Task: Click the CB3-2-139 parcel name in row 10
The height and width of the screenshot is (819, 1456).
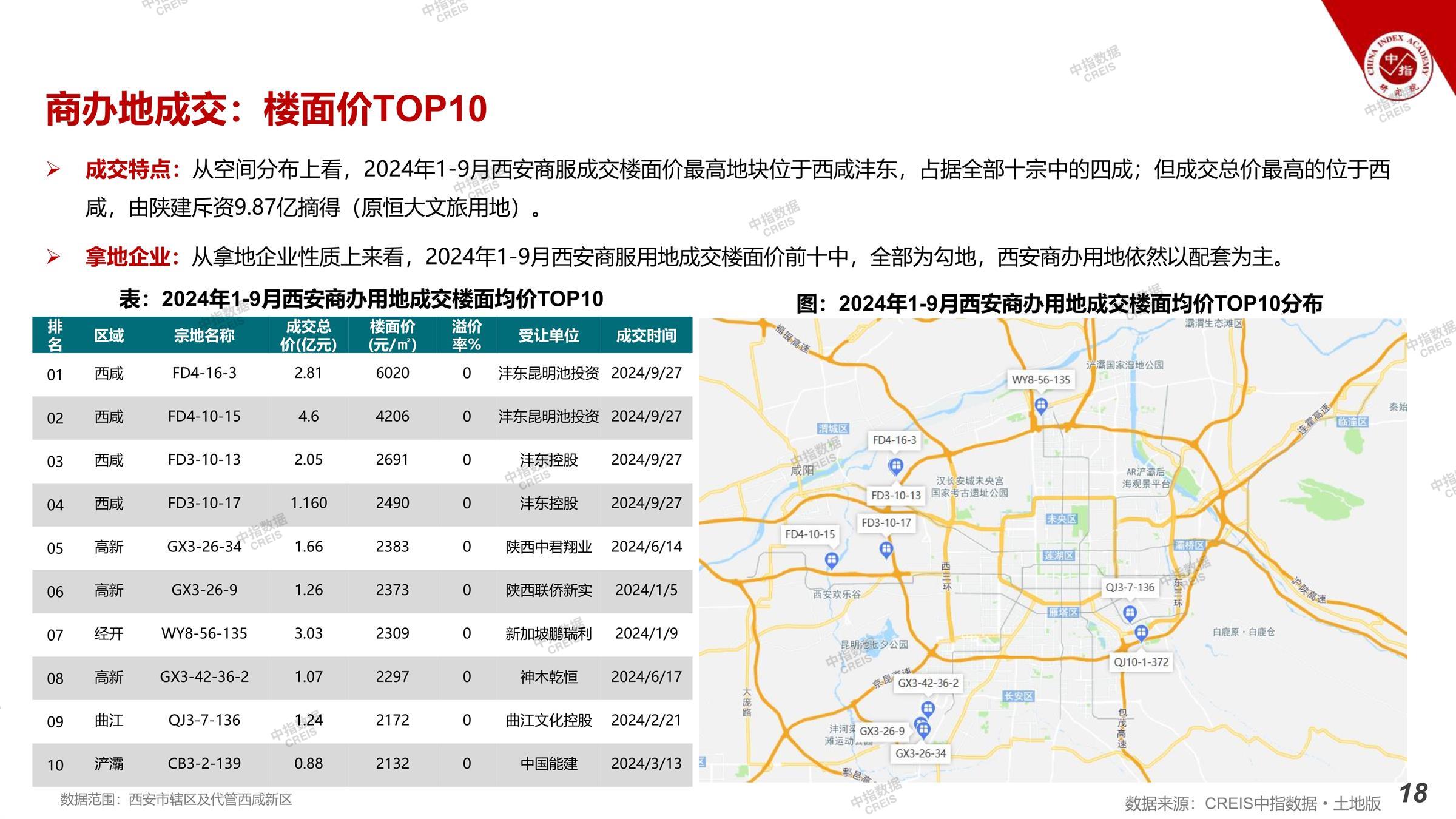Action: pyautogui.click(x=204, y=763)
